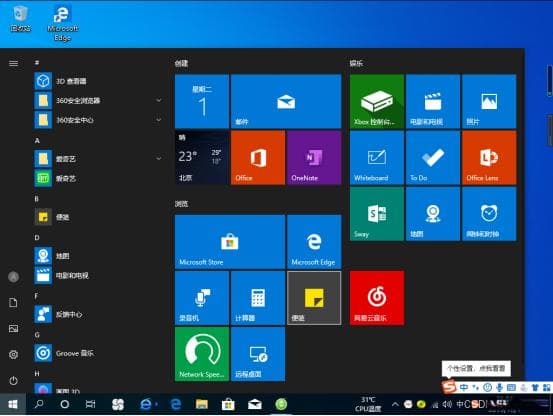Expand the Start menu hamburger navigation
The height and width of the screenshot is (416, 553).
13,63
